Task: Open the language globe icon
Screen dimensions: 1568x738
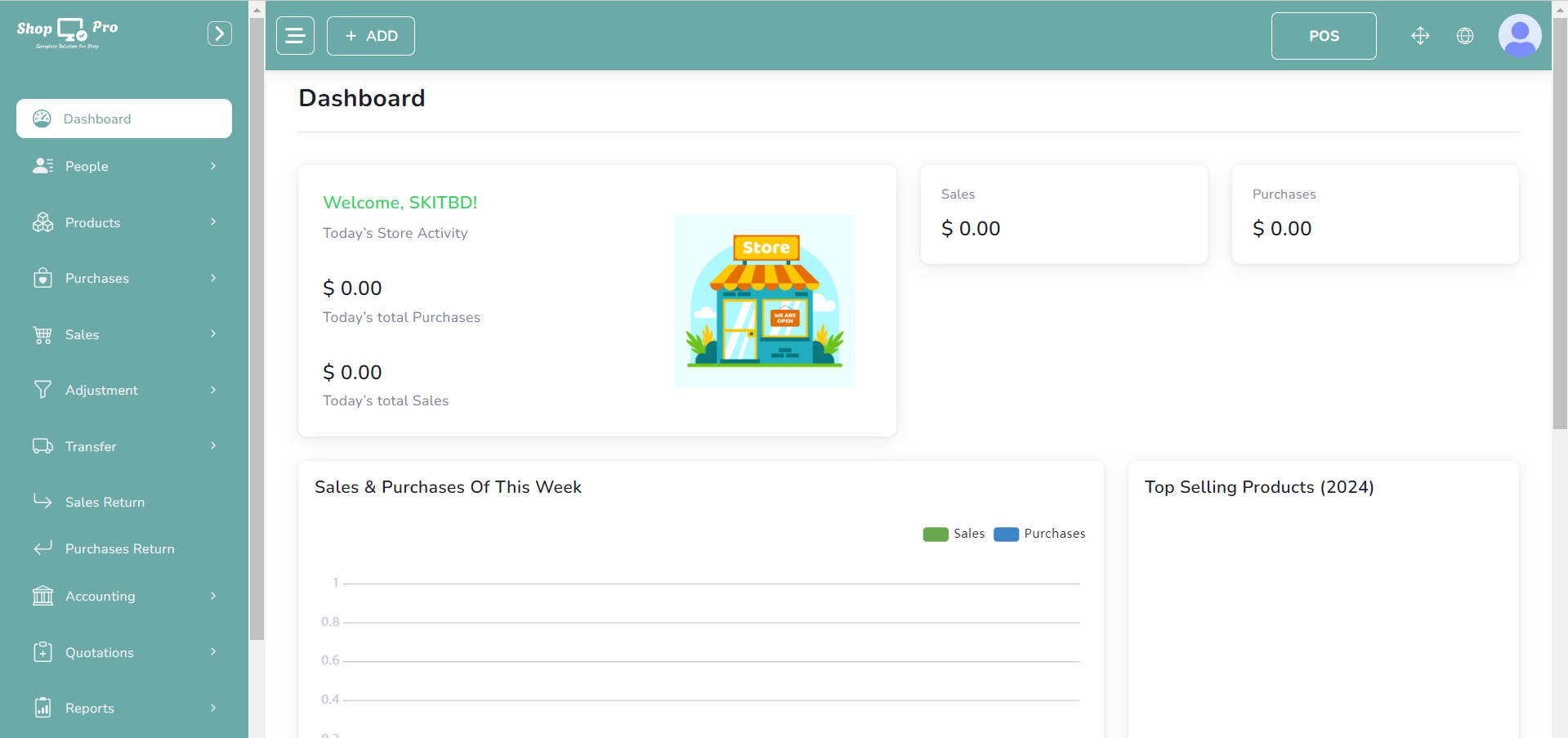Action: [1465, 35]
